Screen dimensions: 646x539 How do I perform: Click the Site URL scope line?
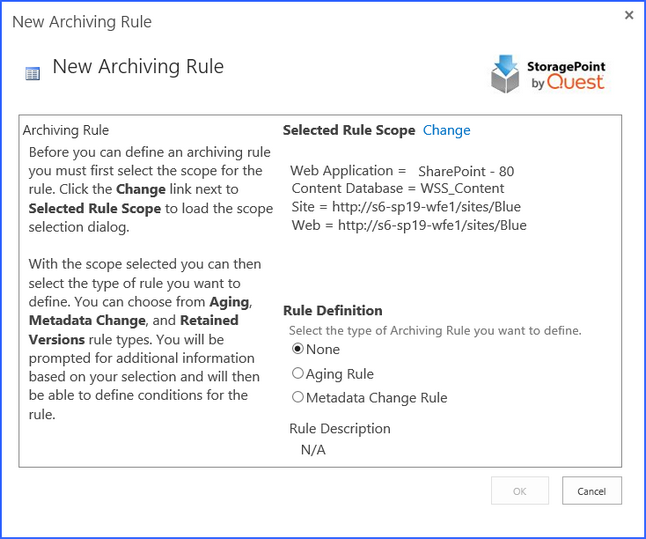tap(406, 206)
